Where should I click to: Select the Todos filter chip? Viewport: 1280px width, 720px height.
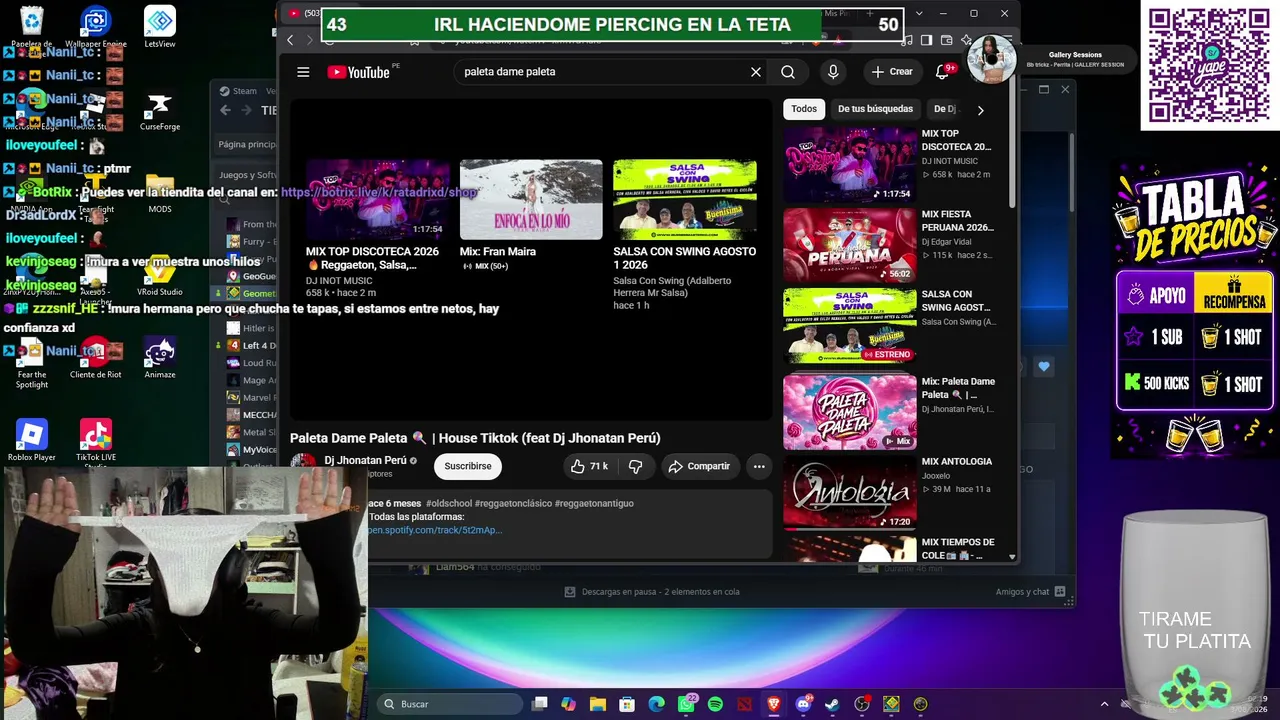click(x=804, y=109)
